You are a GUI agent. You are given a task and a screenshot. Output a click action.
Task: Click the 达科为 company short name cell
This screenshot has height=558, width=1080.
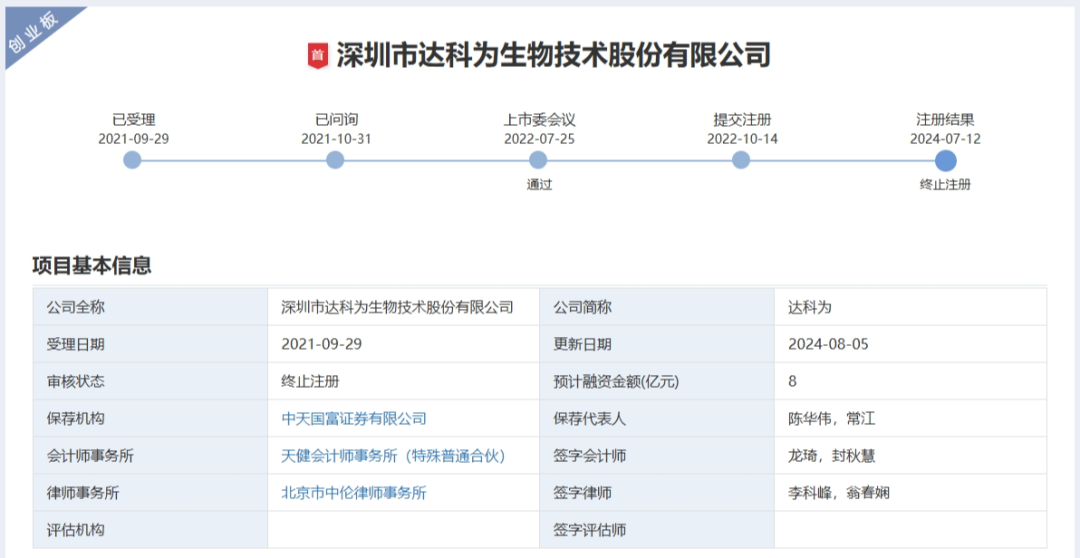(810, 308)
